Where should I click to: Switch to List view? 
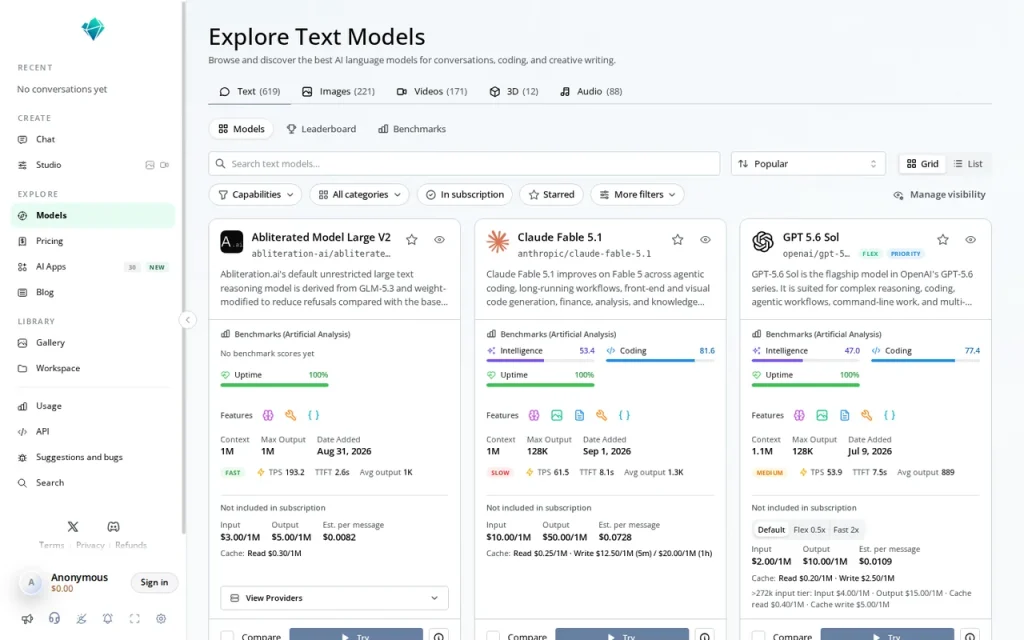pos(968,164)
